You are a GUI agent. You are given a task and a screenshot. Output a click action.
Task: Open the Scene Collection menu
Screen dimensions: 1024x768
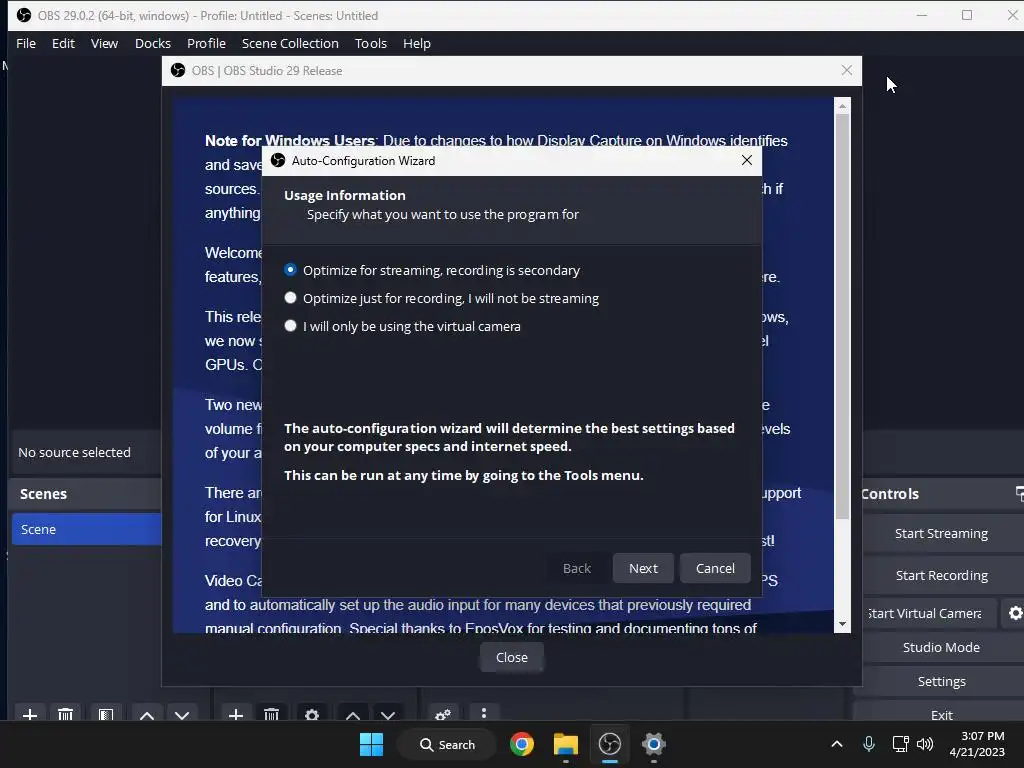click(x=290, y=43)
